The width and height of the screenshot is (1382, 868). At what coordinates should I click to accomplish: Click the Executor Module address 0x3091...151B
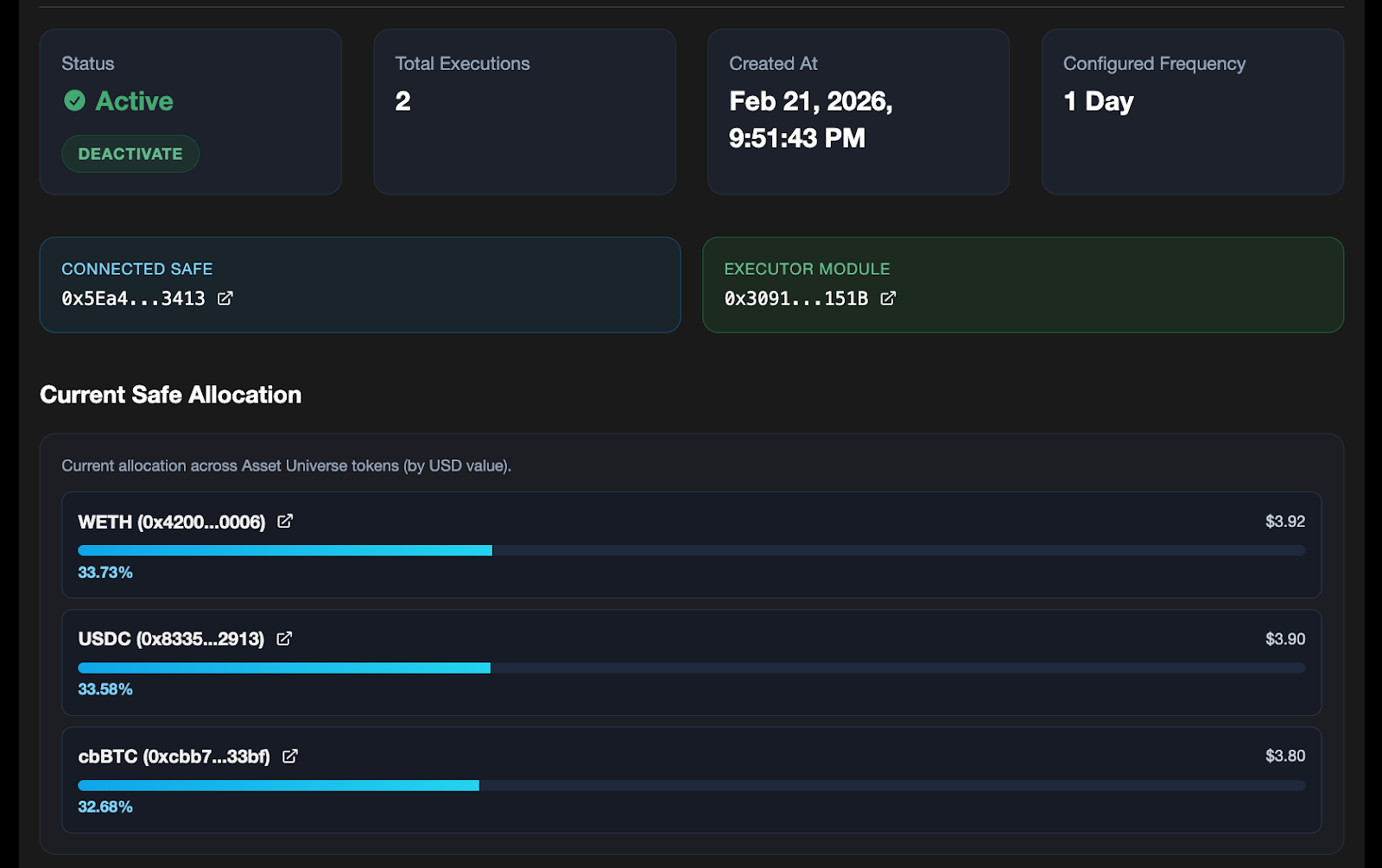[796, 299]
